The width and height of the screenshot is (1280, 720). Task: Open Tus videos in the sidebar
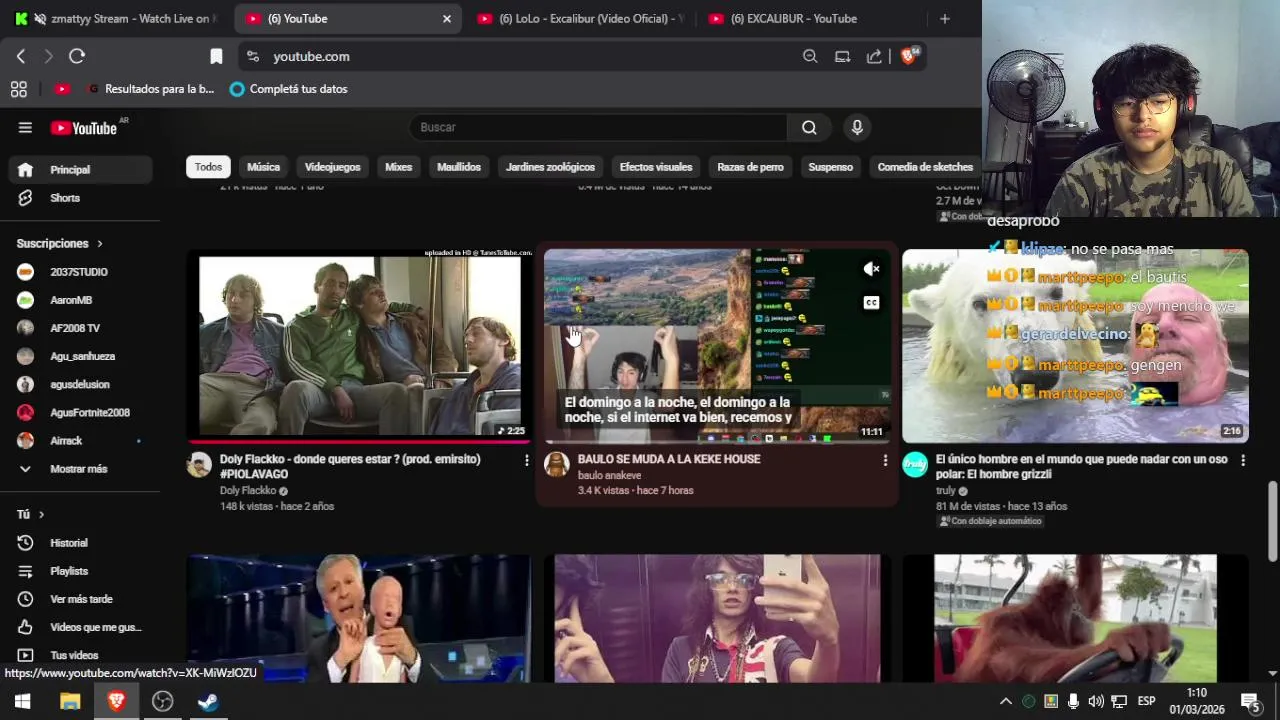80,655
